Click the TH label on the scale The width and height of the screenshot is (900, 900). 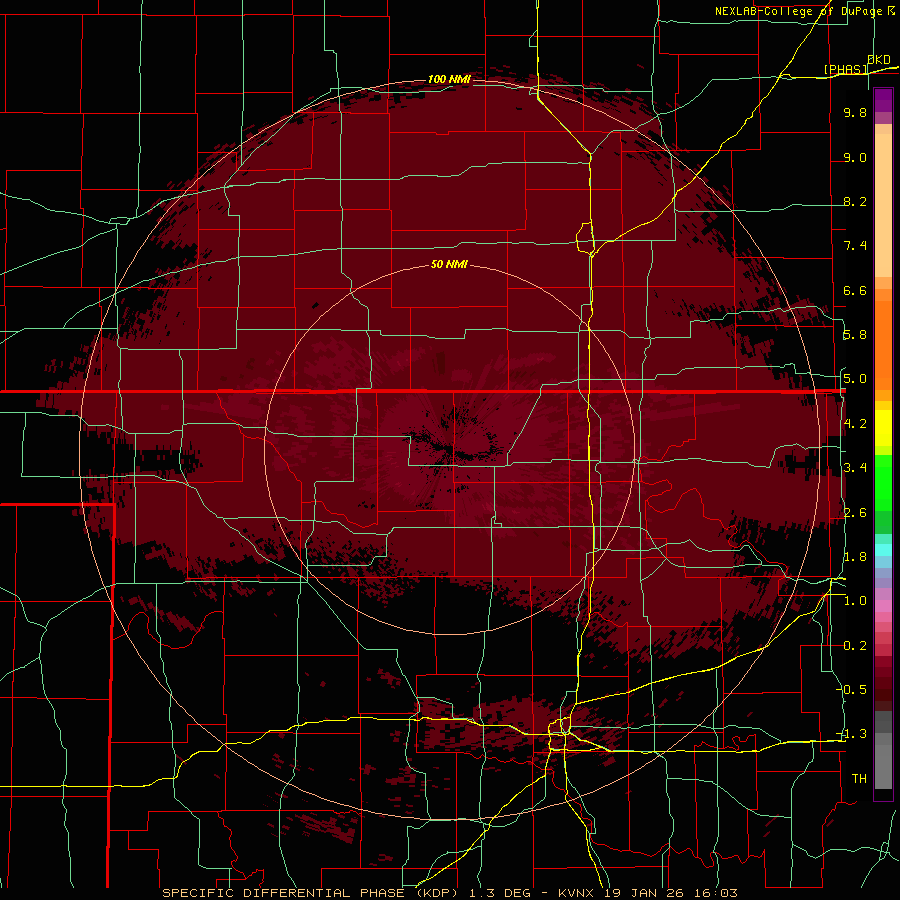(859, 779)
